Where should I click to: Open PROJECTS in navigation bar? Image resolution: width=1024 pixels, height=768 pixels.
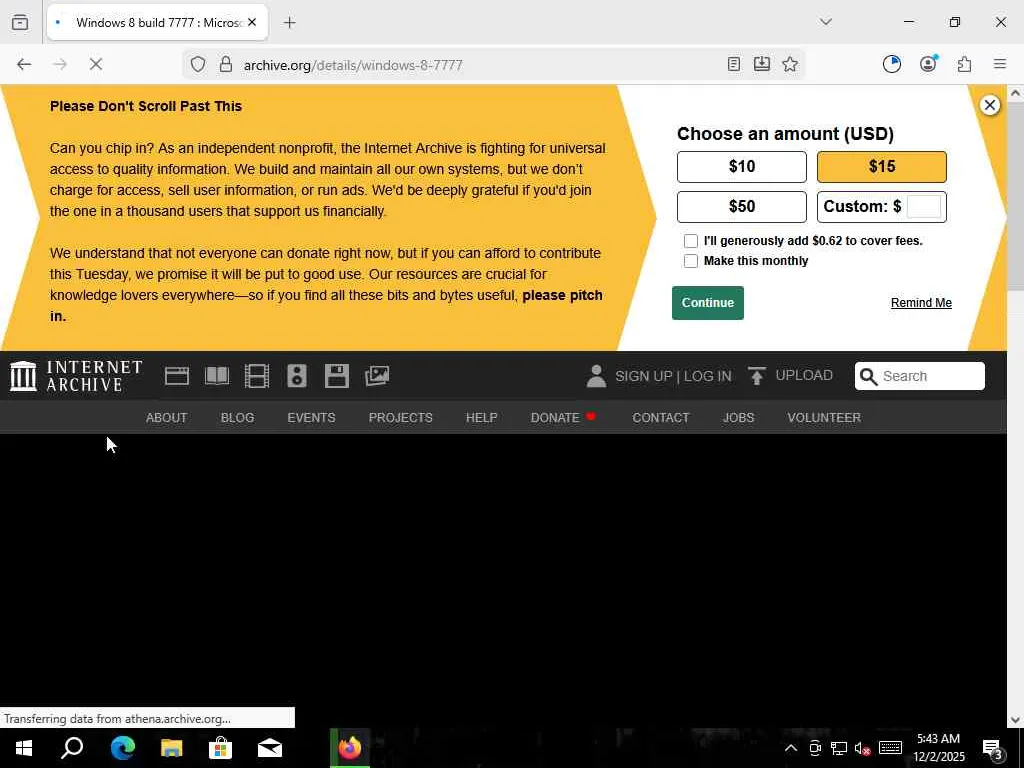pyautogui.click(x=400, y=418)
